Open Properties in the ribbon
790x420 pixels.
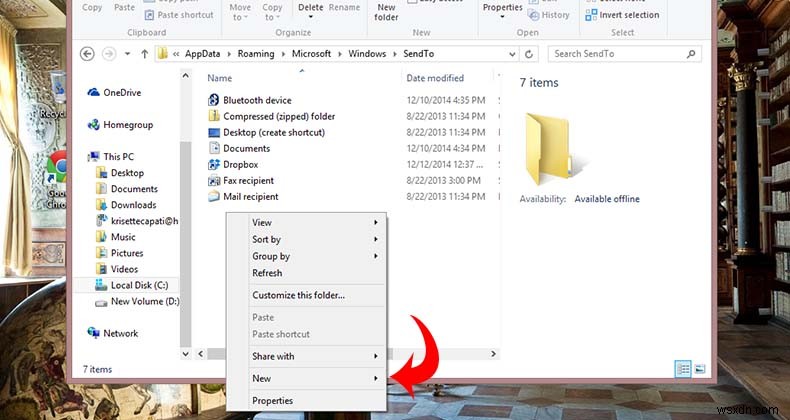click(502, 11)
